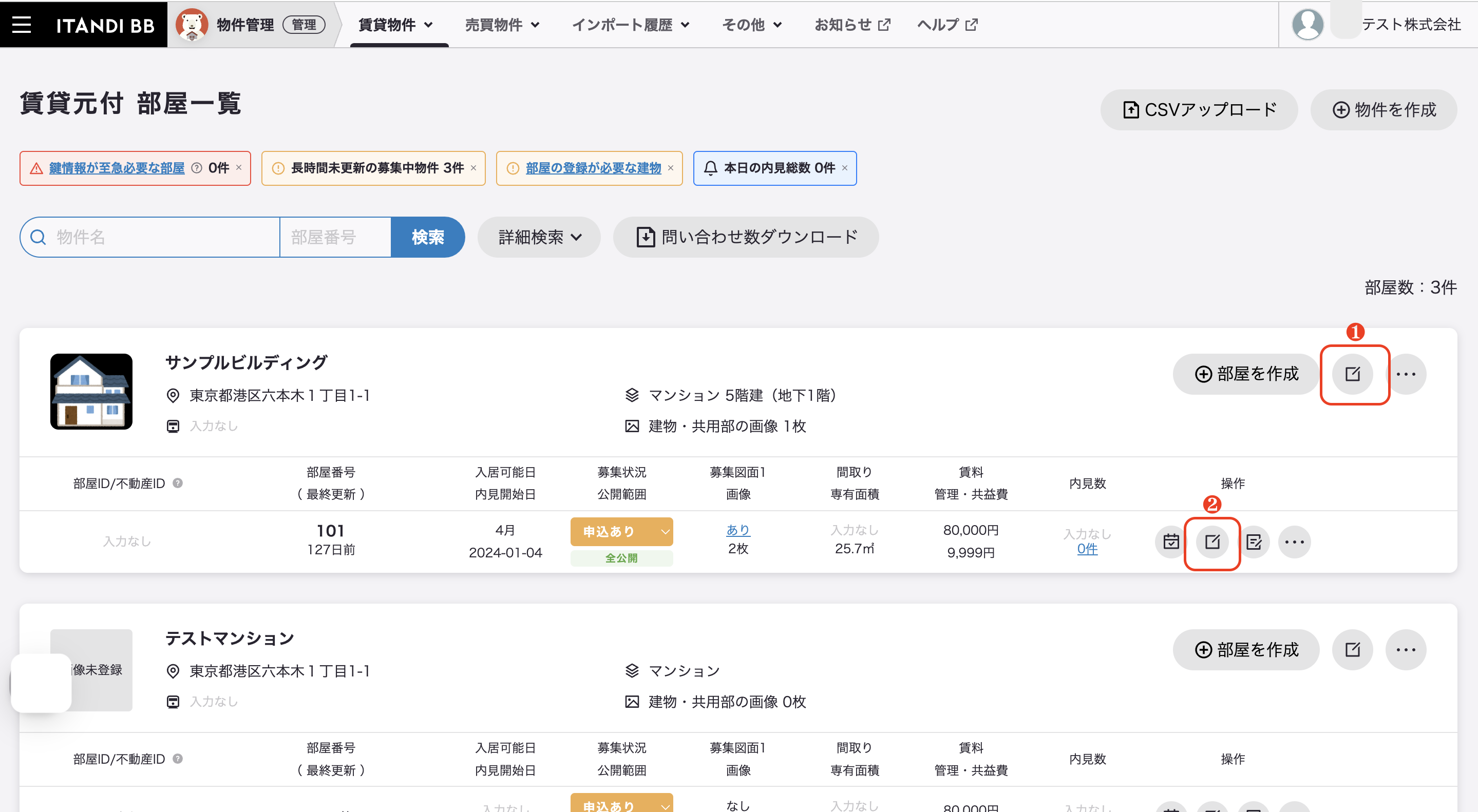Click the 物件を作成 button
The width and height of the screenshot is (1478, 812).
pyautogui.click(x=1384, y=109)
